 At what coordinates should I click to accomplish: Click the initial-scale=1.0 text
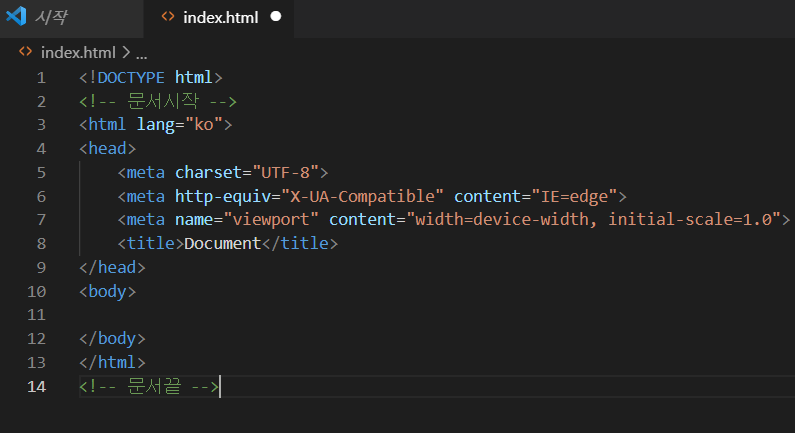coord(690,220)
